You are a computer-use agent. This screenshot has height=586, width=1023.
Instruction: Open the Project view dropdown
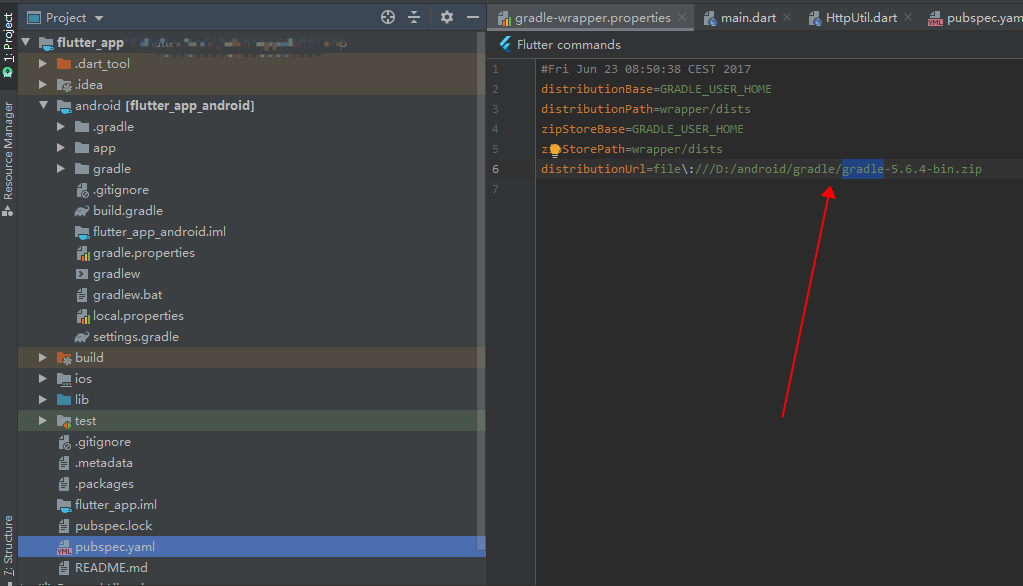tap(99, 18)
